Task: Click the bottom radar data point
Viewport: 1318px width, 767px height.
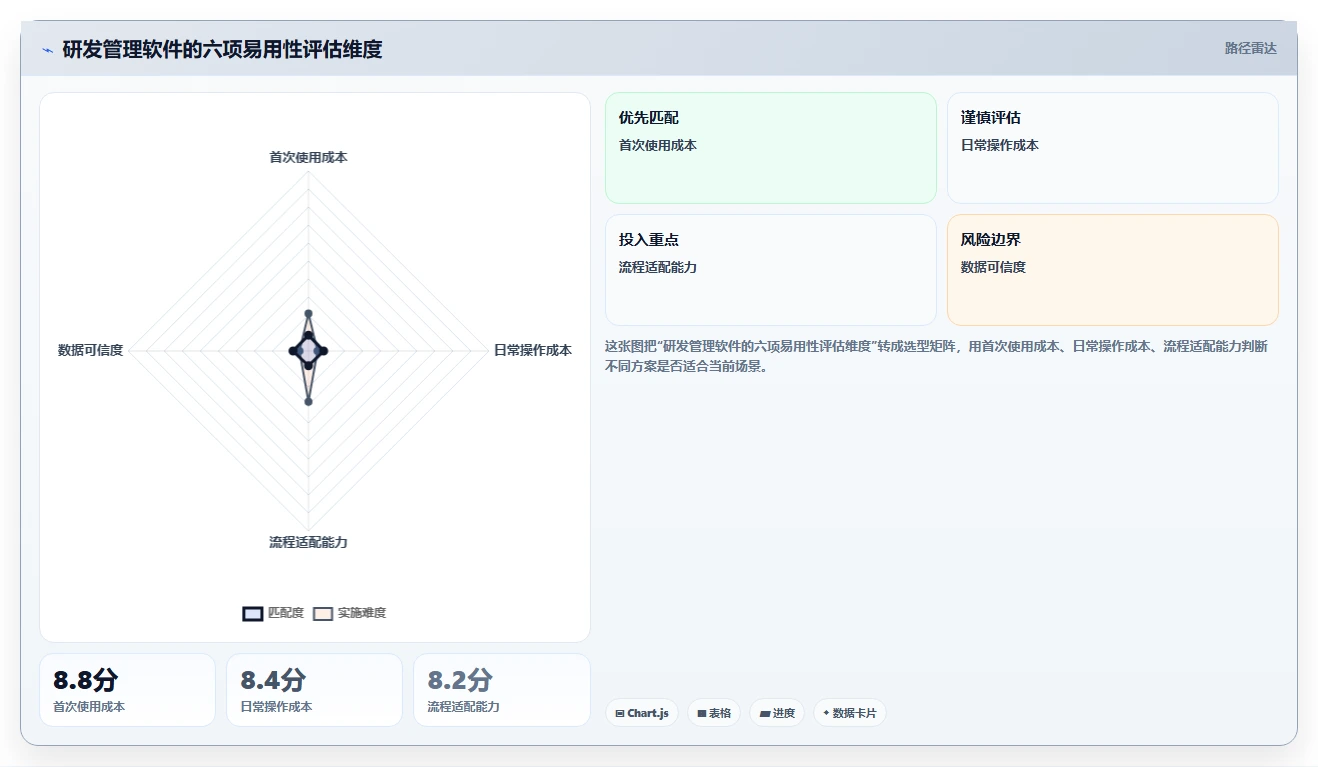Action: 308,402
